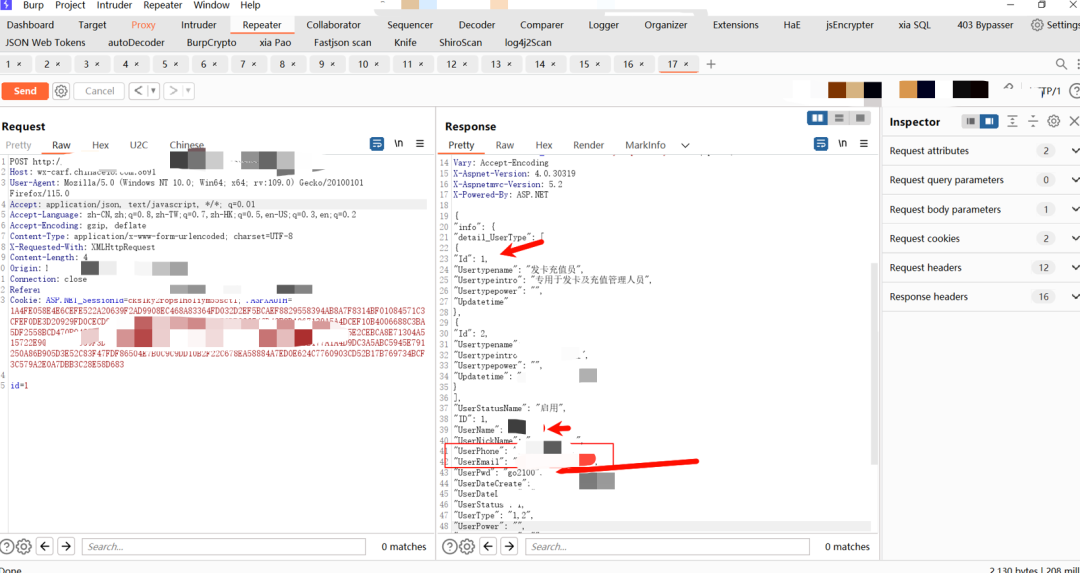The image size is (1080, 573).
Task: Click the Response search input field
Action: (x=667, y=547)
